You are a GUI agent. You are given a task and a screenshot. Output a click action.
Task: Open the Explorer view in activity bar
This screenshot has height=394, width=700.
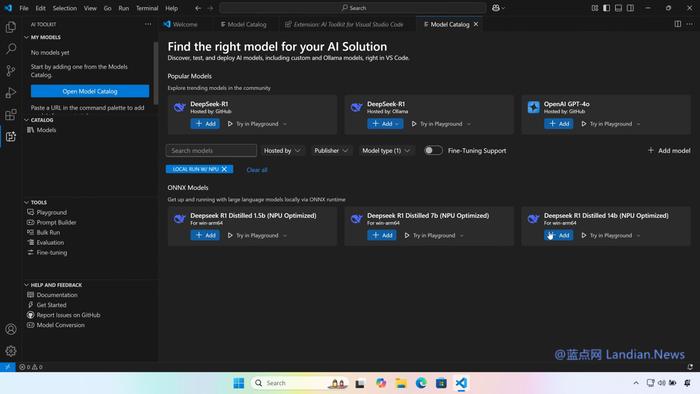(11, 27)
